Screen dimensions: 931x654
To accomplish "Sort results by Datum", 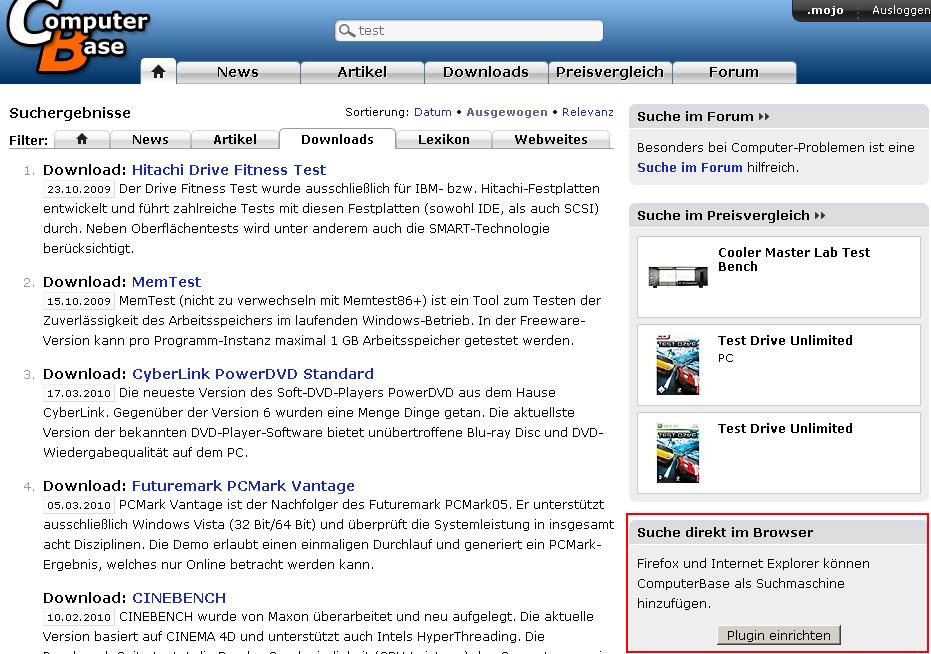I will (x=433, y=112).
